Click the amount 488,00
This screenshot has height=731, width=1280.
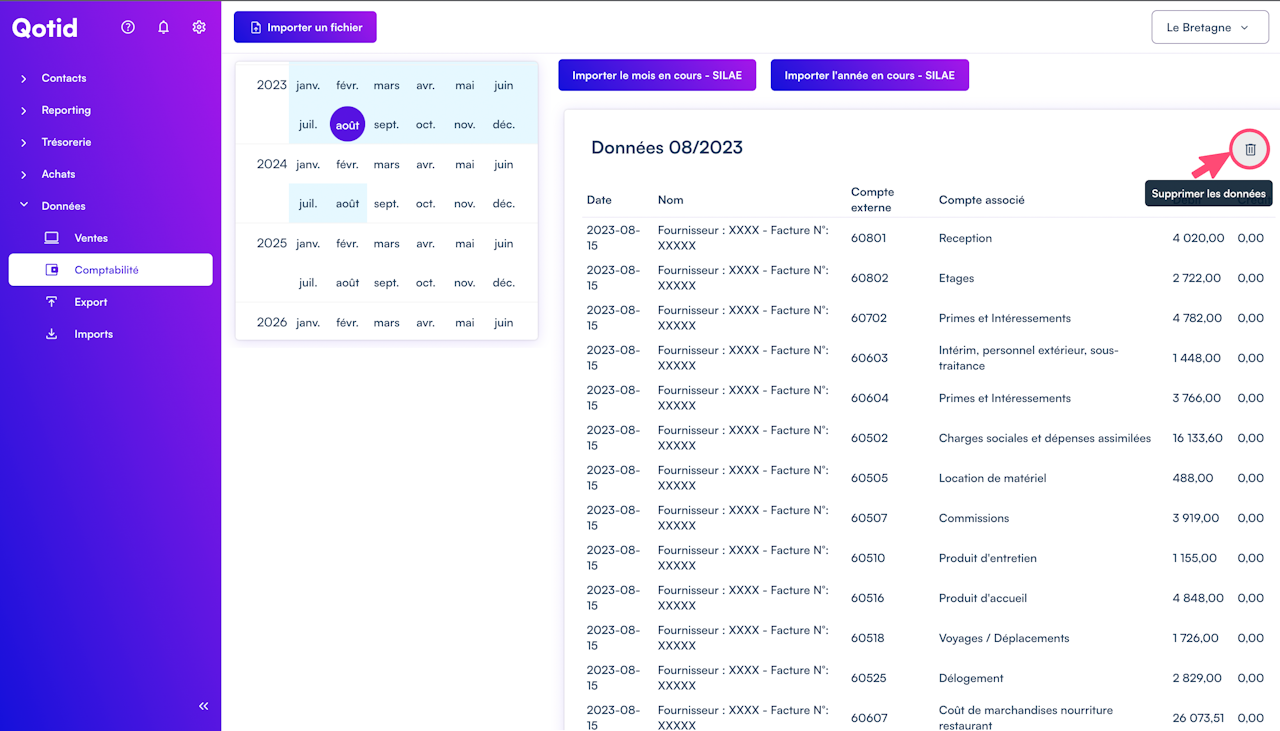point(1193,478)
